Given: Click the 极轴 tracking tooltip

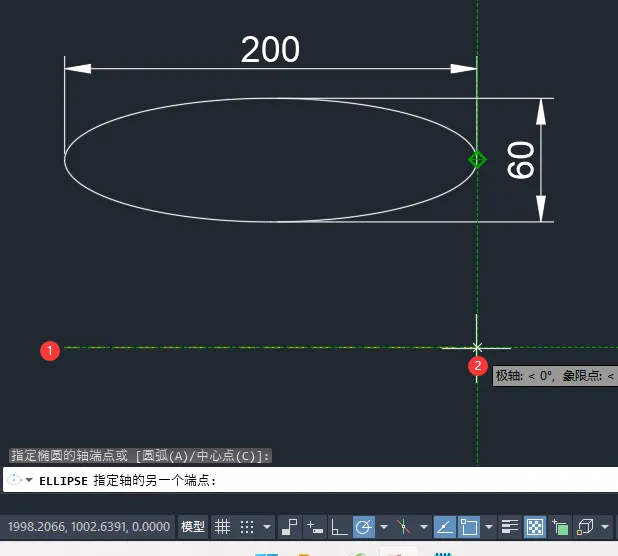Looking at the screenshot, I should click(x=555, y=376).
